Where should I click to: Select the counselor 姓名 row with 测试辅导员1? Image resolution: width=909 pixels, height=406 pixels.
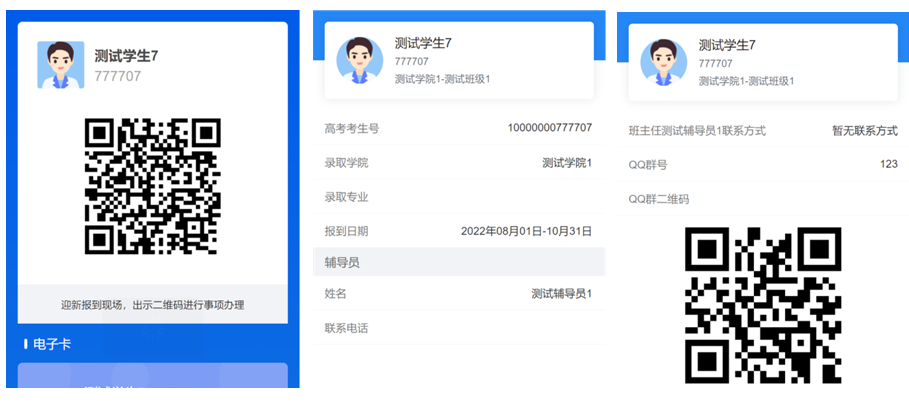[x=459, y=294]
